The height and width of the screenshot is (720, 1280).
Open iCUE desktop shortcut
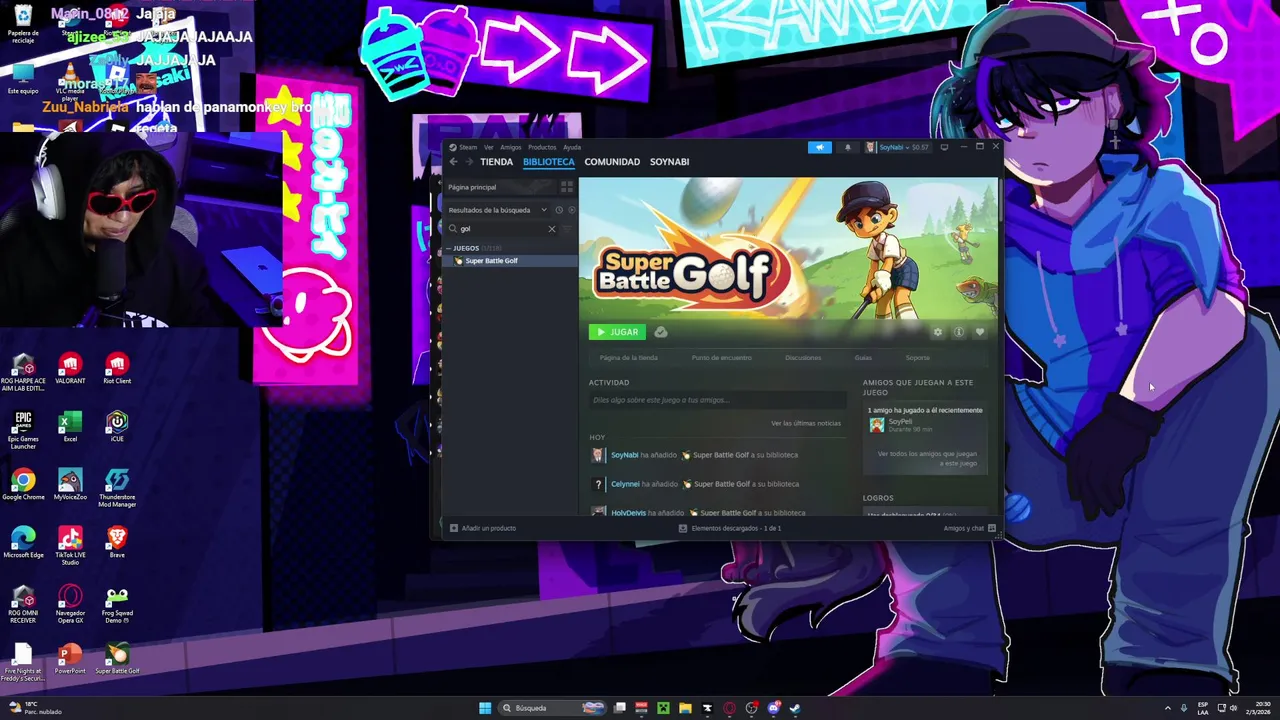[117, 426]
